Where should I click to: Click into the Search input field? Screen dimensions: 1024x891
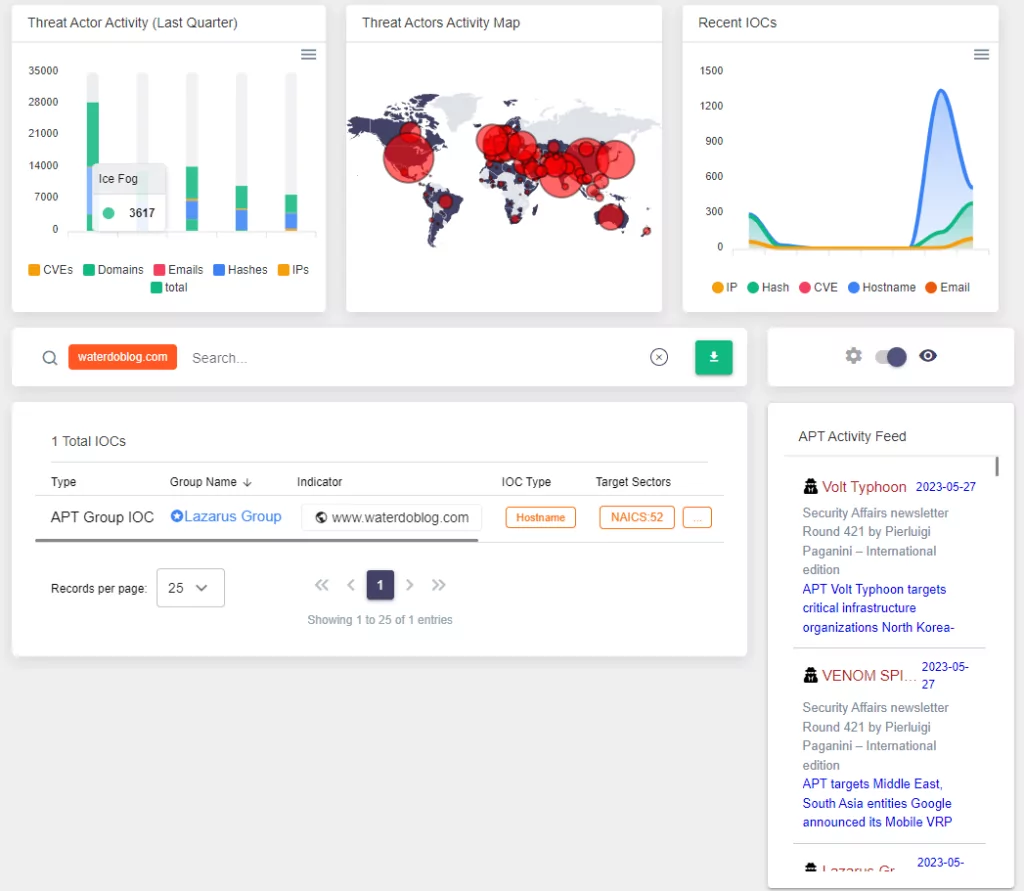coord(415,358)
